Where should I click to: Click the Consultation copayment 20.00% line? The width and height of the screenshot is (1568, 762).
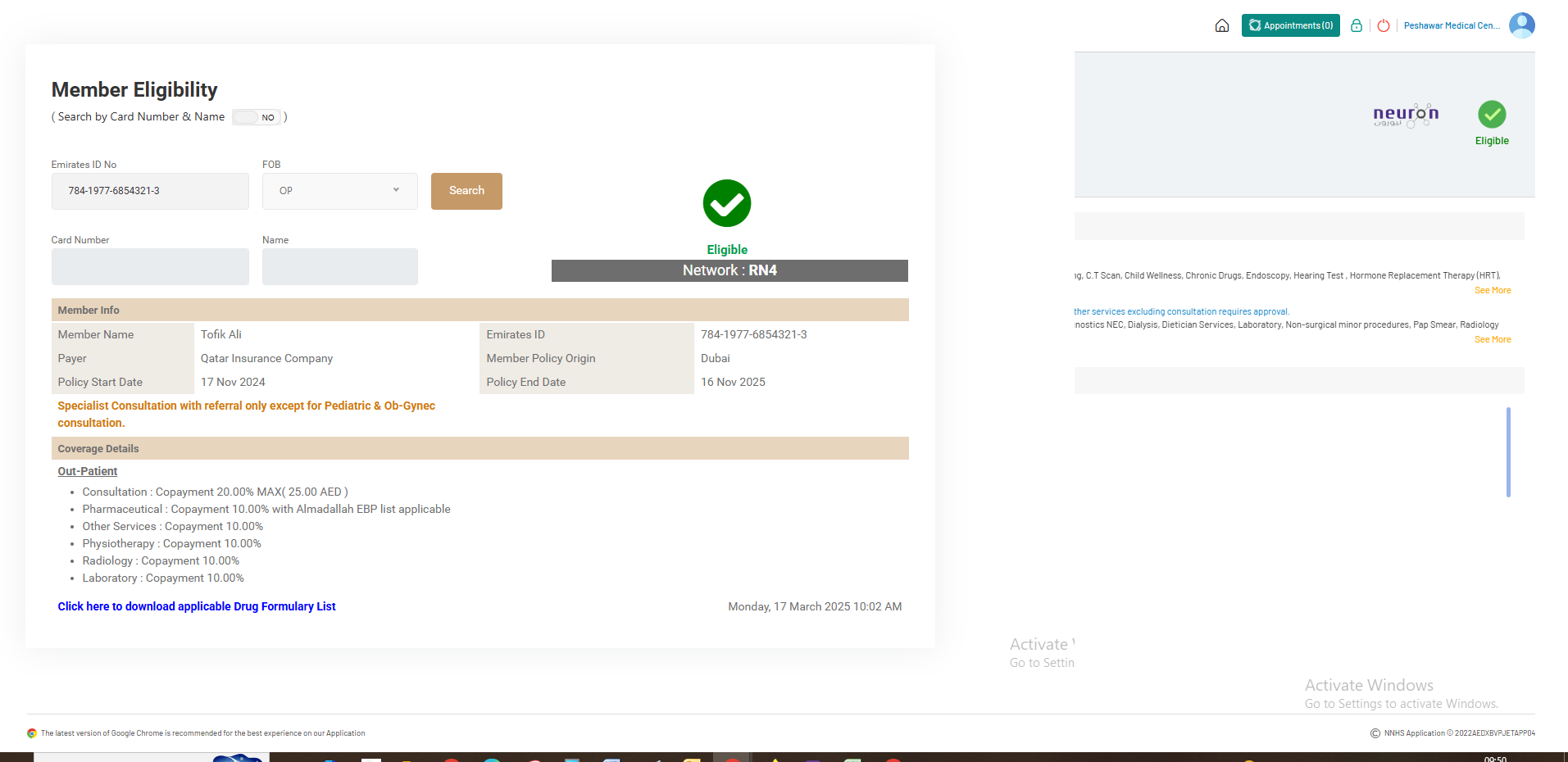pyautogui.click(x=215, y=492)
